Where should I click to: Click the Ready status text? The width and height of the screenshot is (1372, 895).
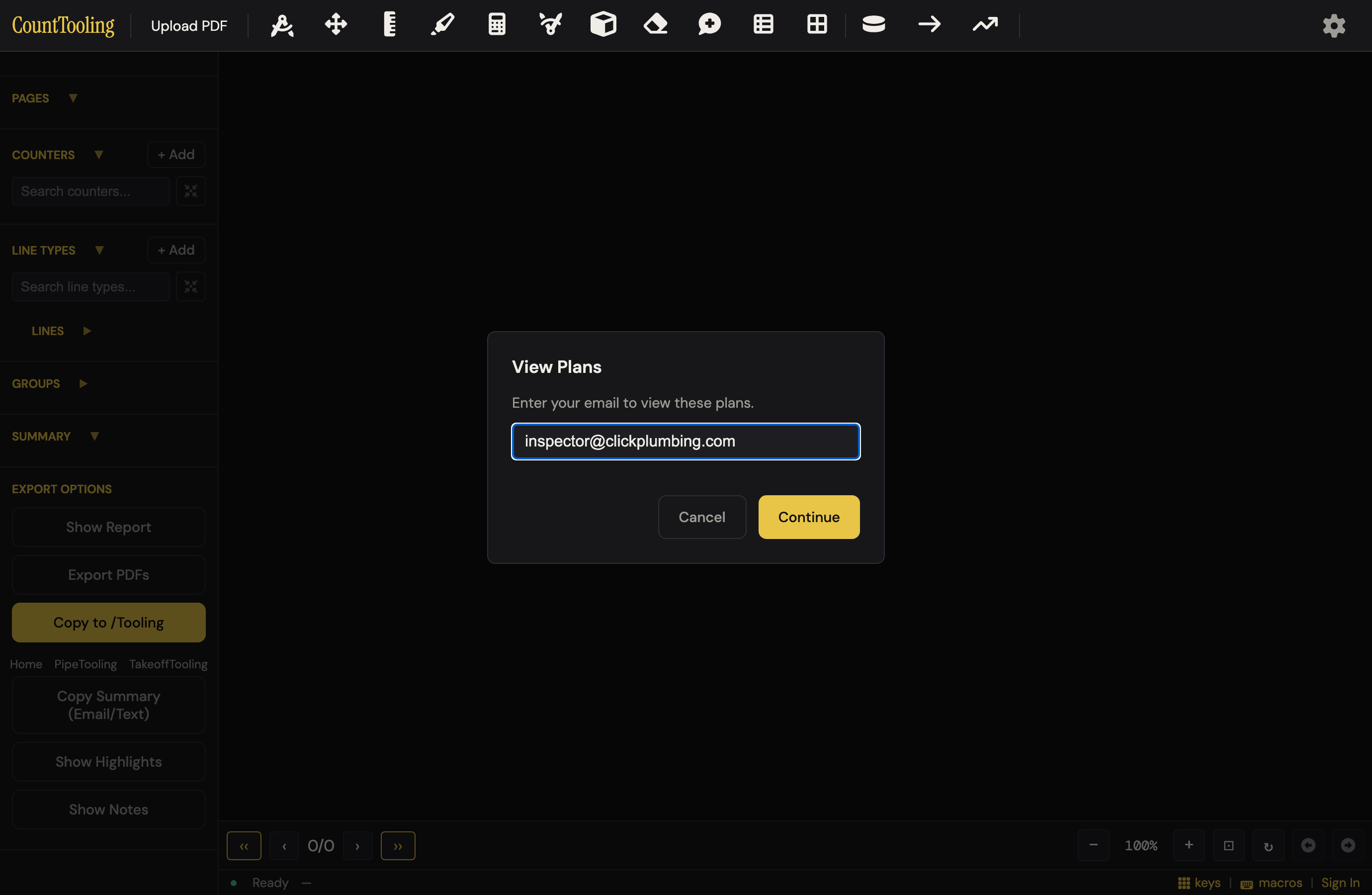pos(270,883)
